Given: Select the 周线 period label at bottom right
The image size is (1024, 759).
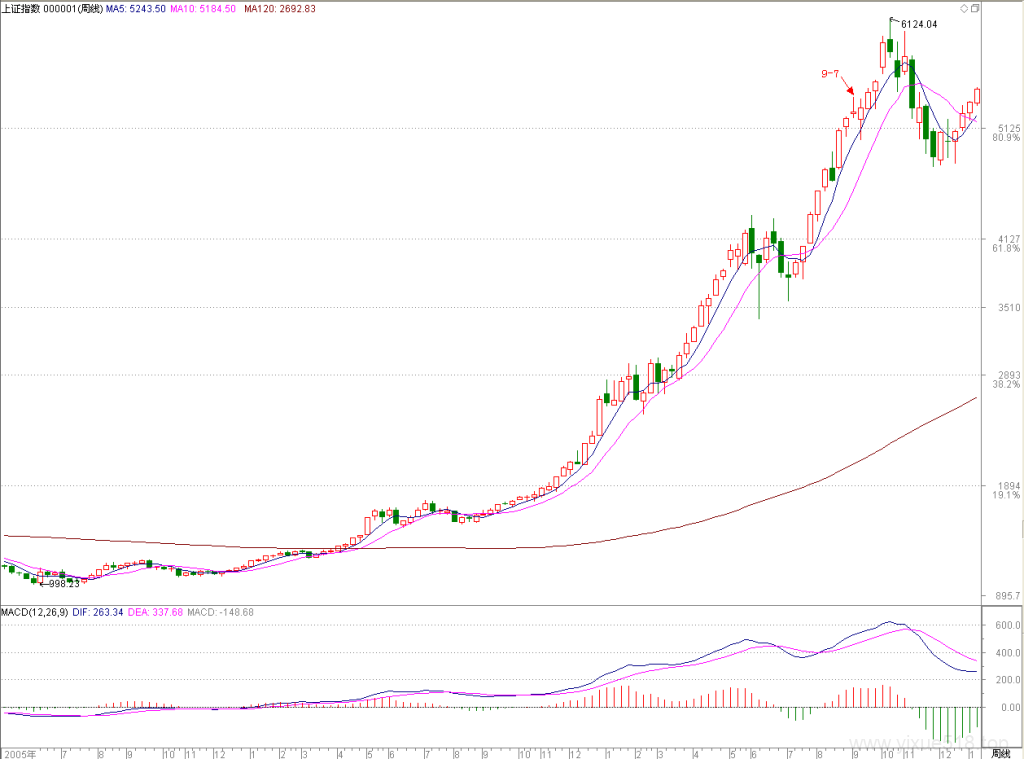Looking at the screenshot, I should coord(1000,754).
